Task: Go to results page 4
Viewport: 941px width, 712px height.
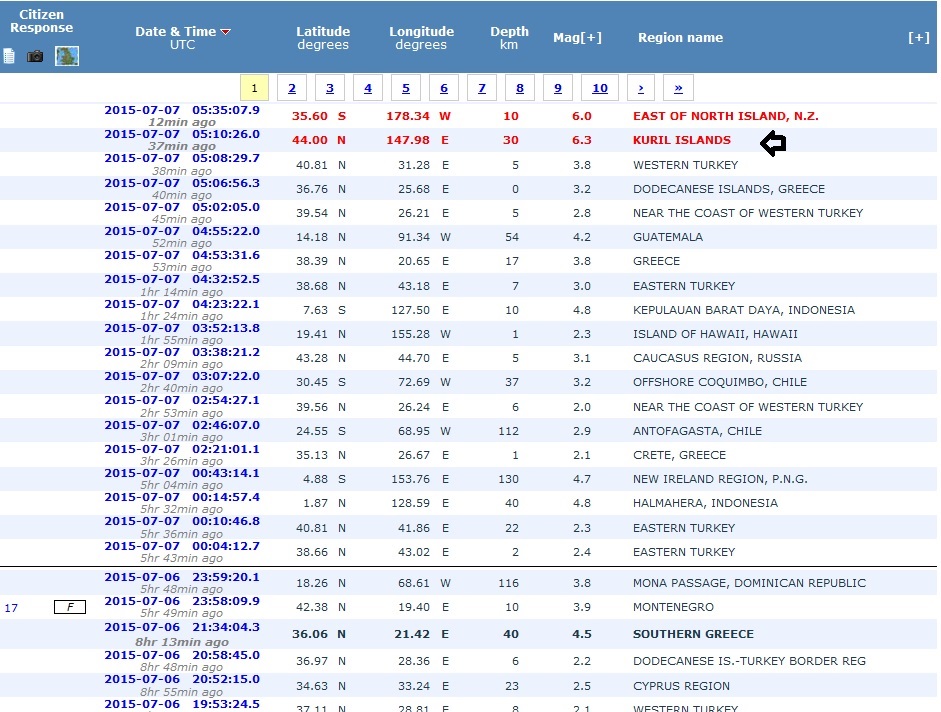Action: (x=368, y=88)
